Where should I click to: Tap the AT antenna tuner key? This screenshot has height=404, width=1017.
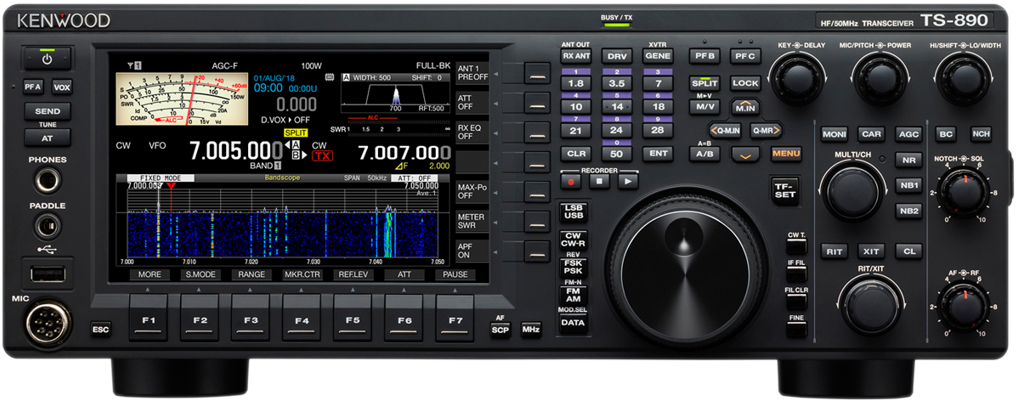pyautogui.click(x=48, y=138)
